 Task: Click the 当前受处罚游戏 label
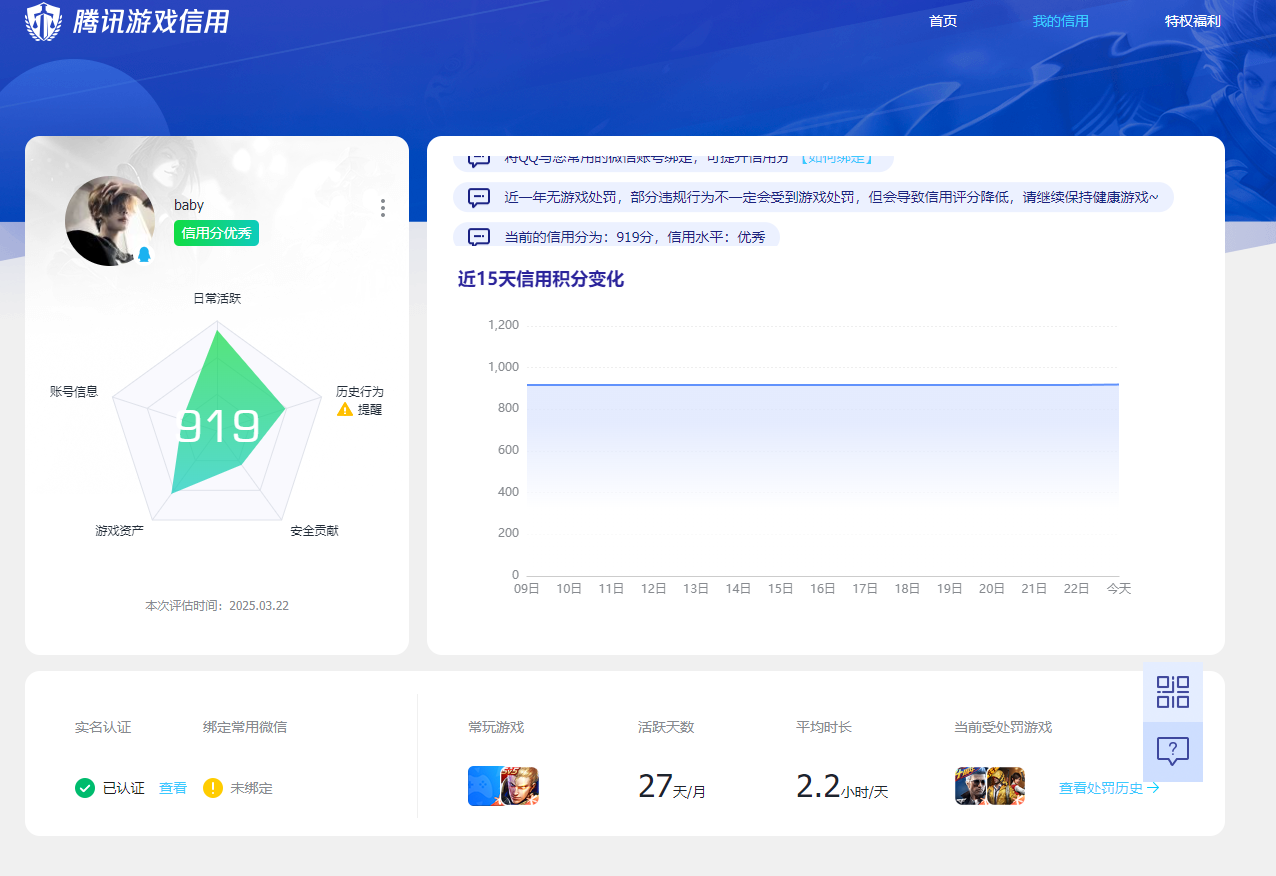(1003, 727)
